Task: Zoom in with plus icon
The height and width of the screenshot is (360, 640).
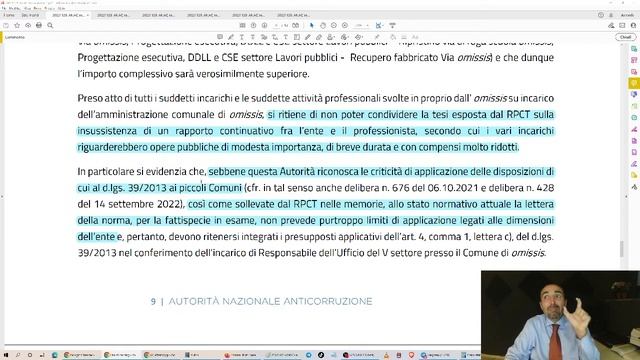Action: tap(345, 25)
